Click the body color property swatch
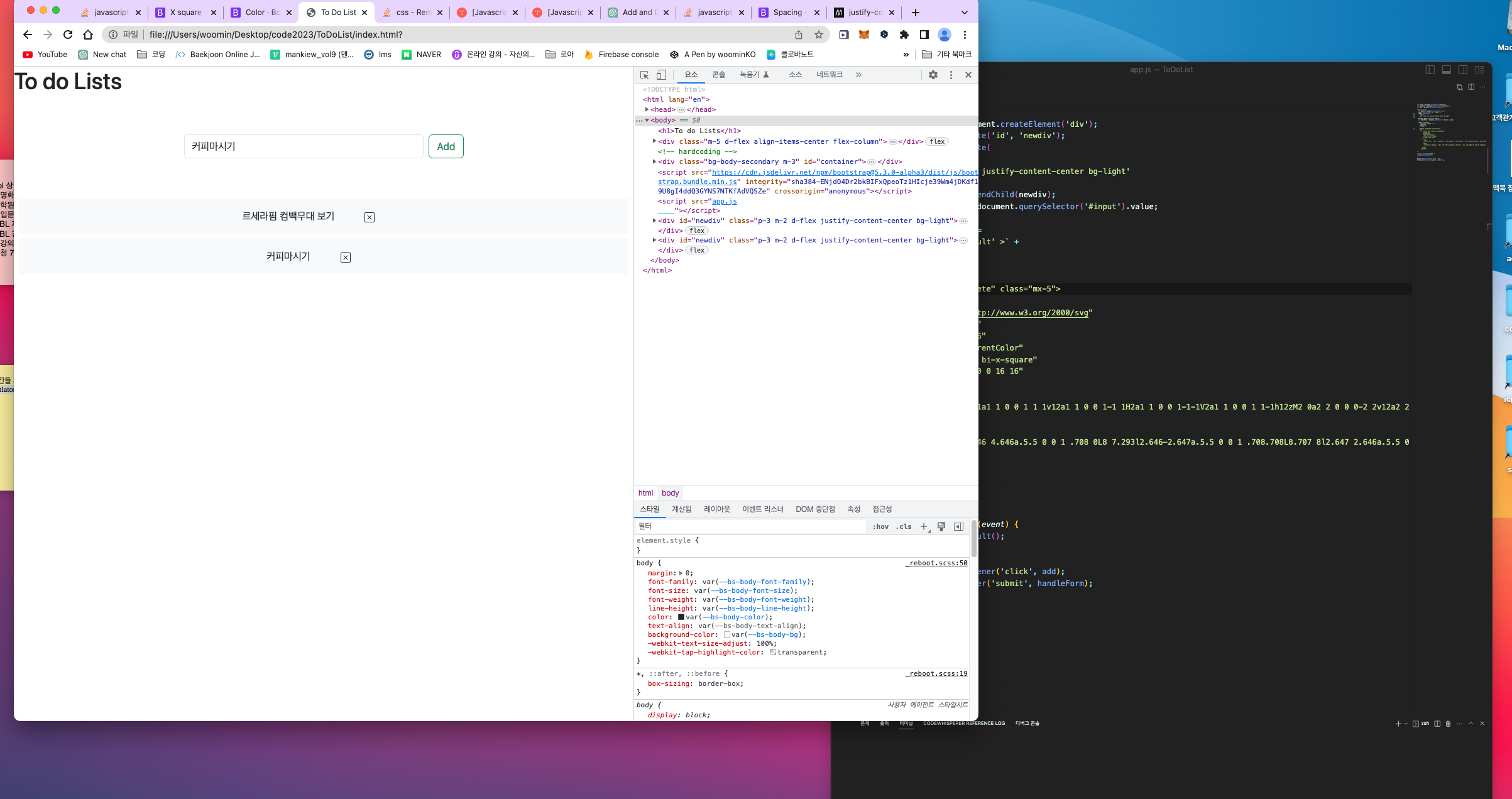1512x799 pixels. (681, 617)
